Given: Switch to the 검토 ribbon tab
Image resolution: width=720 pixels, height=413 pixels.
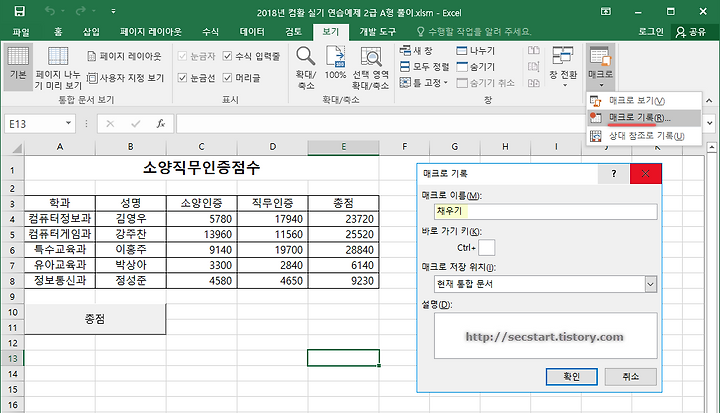Looking at the screenshot, I should [x=293, y=32].
